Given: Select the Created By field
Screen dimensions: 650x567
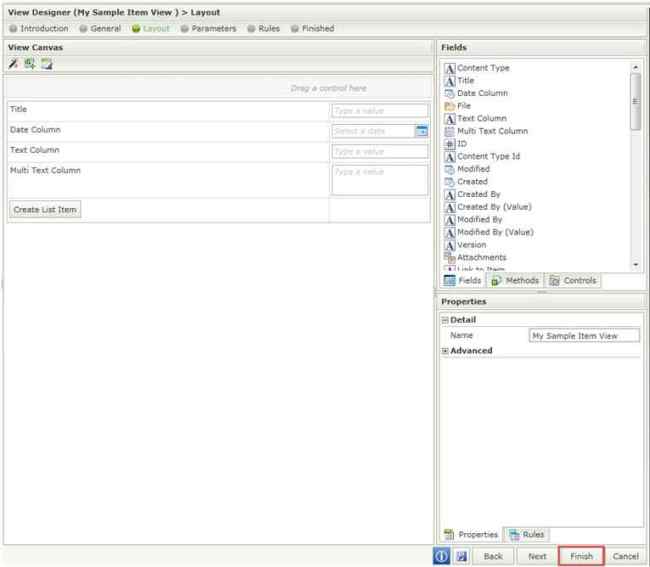Looking at the screenshot, I should (473, 194).
